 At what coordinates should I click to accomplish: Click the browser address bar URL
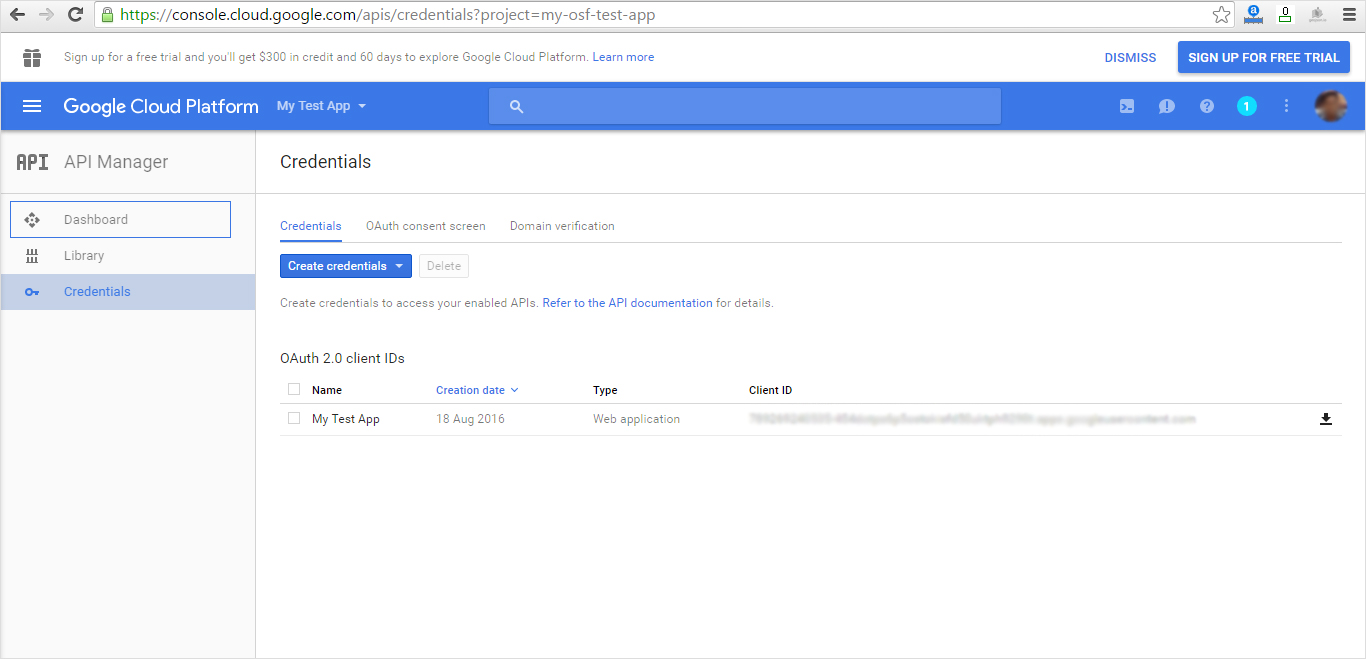(388, 15)
